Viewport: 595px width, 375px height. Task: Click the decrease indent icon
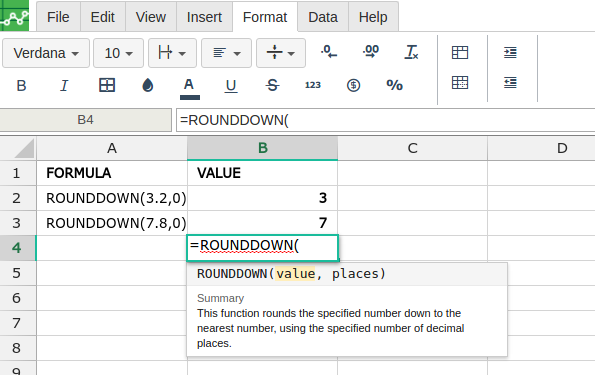click(x=510, y=82)
